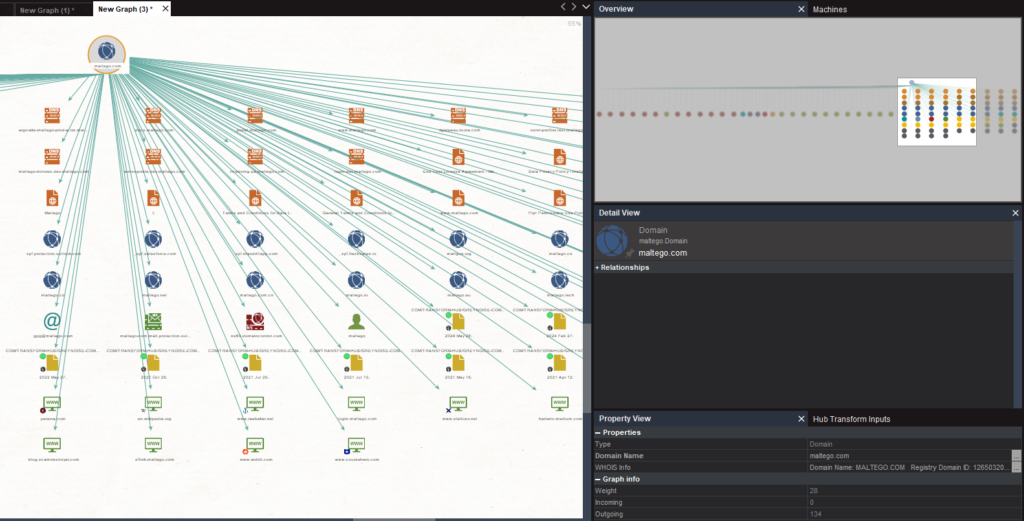Toggle the pin icon in Detail View

tap(630, 253)
